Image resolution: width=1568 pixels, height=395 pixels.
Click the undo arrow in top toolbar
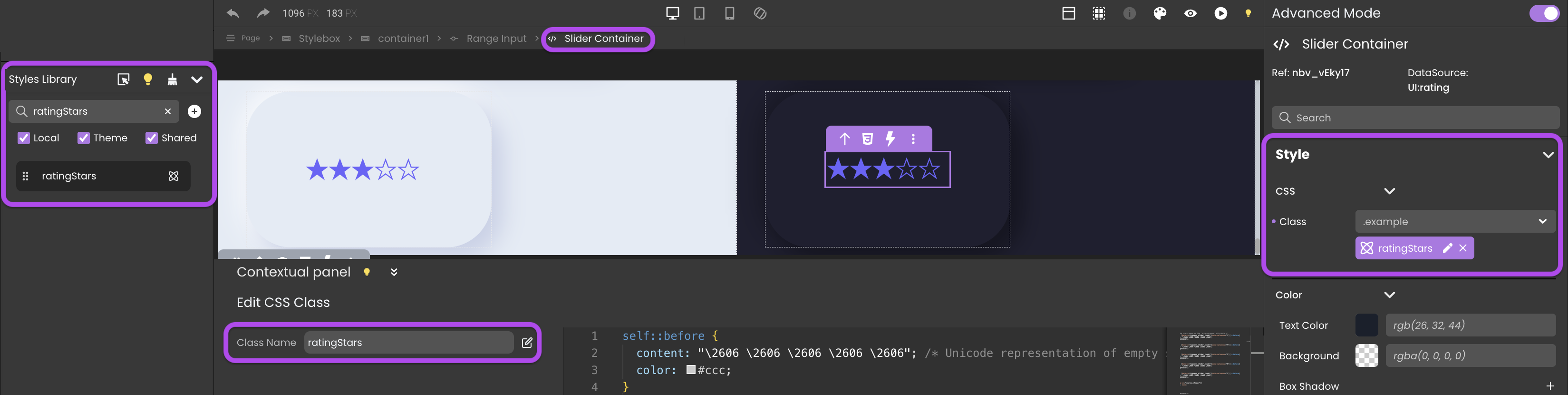[232, 13]
